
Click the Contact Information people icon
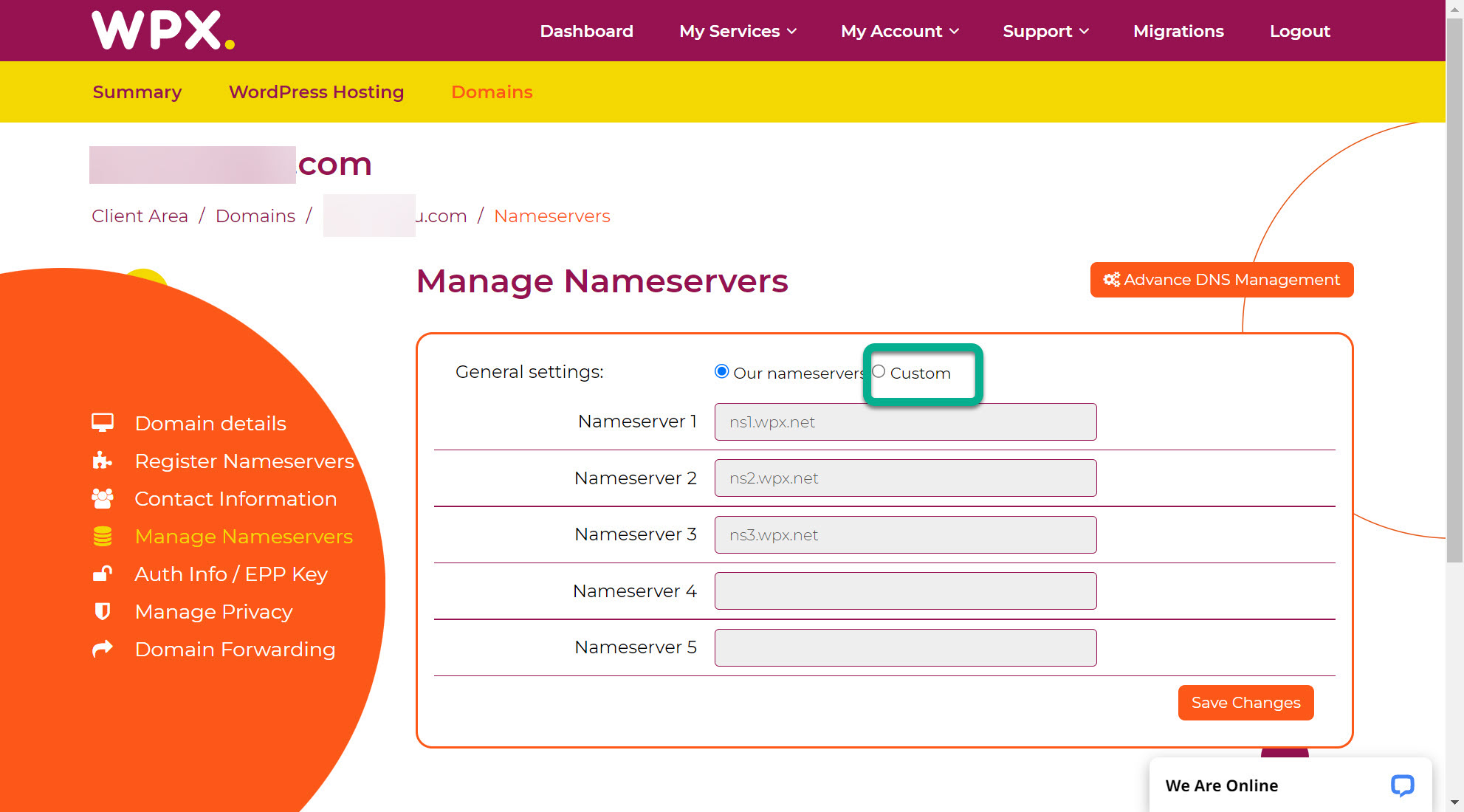point(103,498)
